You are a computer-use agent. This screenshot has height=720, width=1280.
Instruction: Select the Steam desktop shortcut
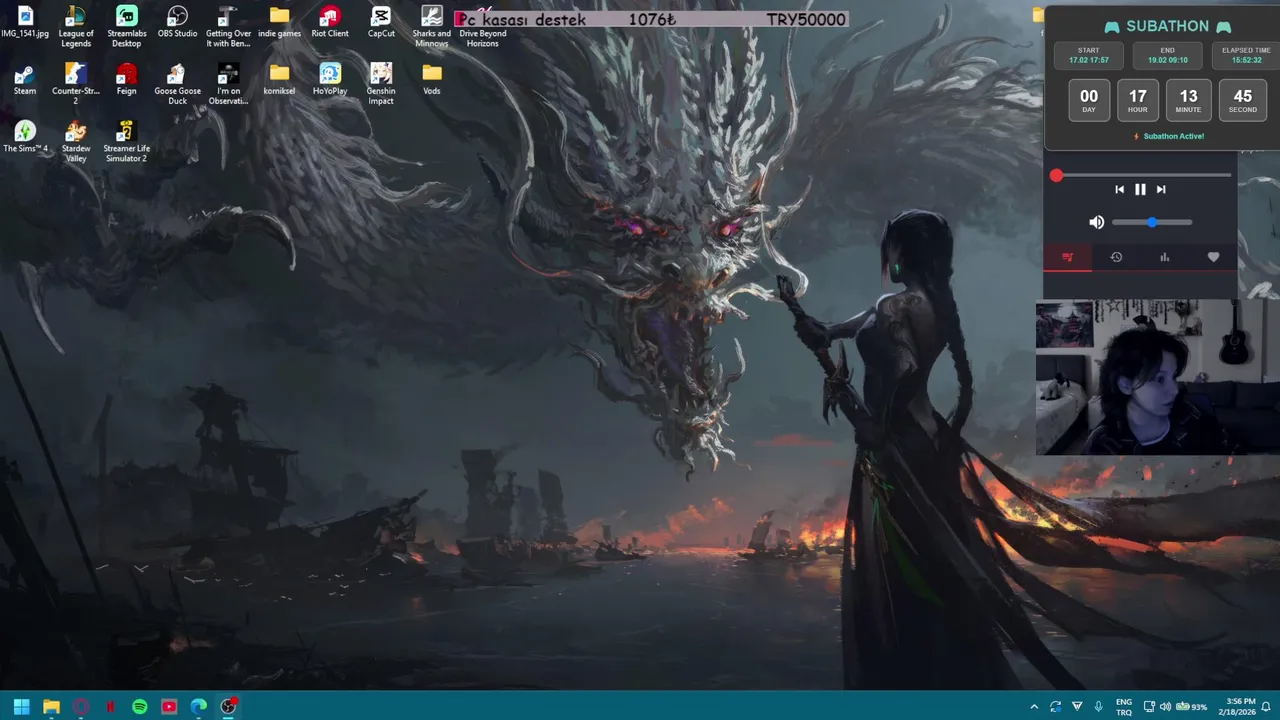[25, 80]
